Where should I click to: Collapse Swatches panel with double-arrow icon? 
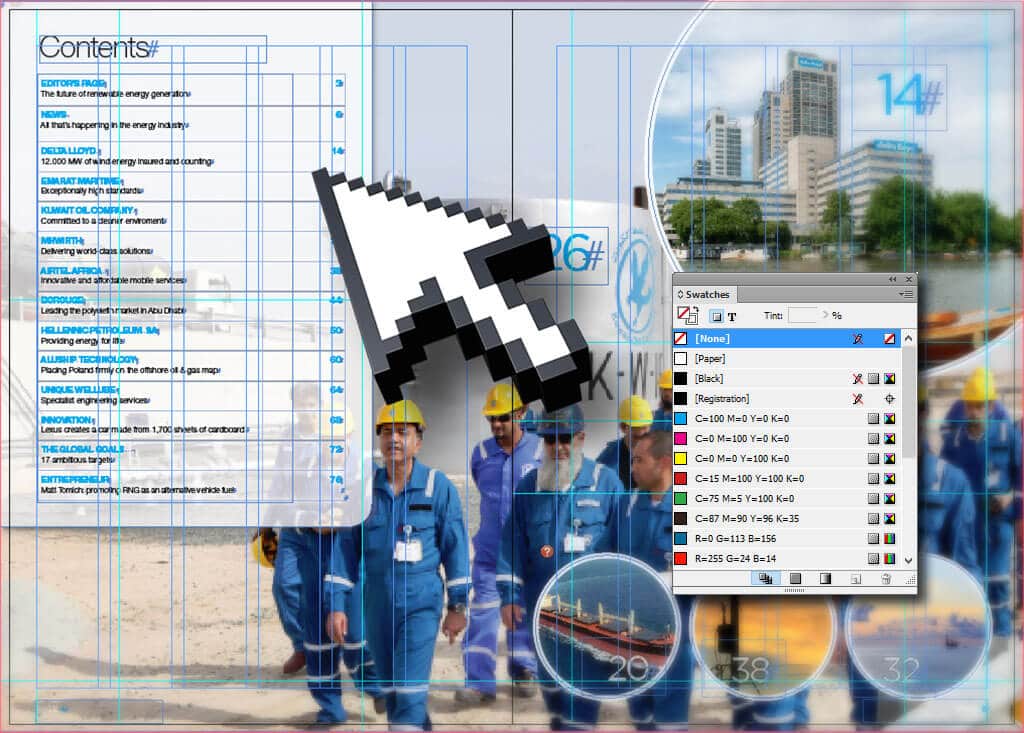click(892, 279)
